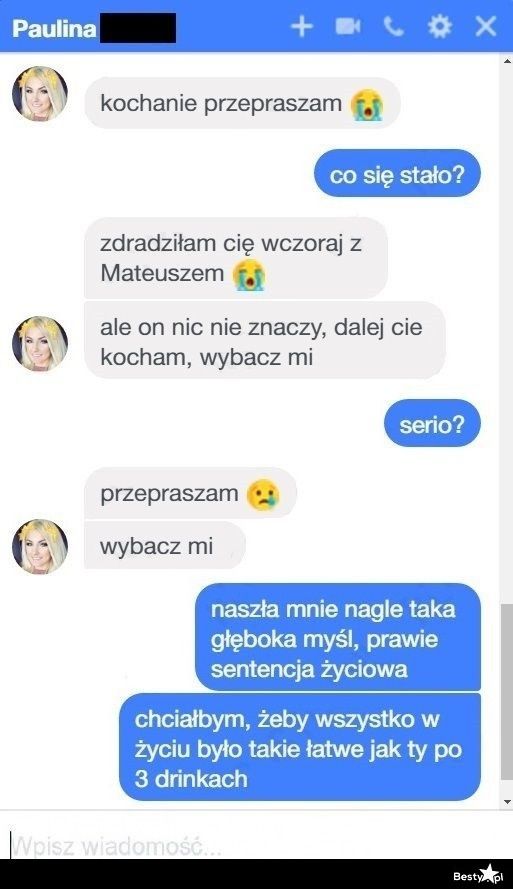
Task: Open chat settings gear icon
Action: (439, 26)
